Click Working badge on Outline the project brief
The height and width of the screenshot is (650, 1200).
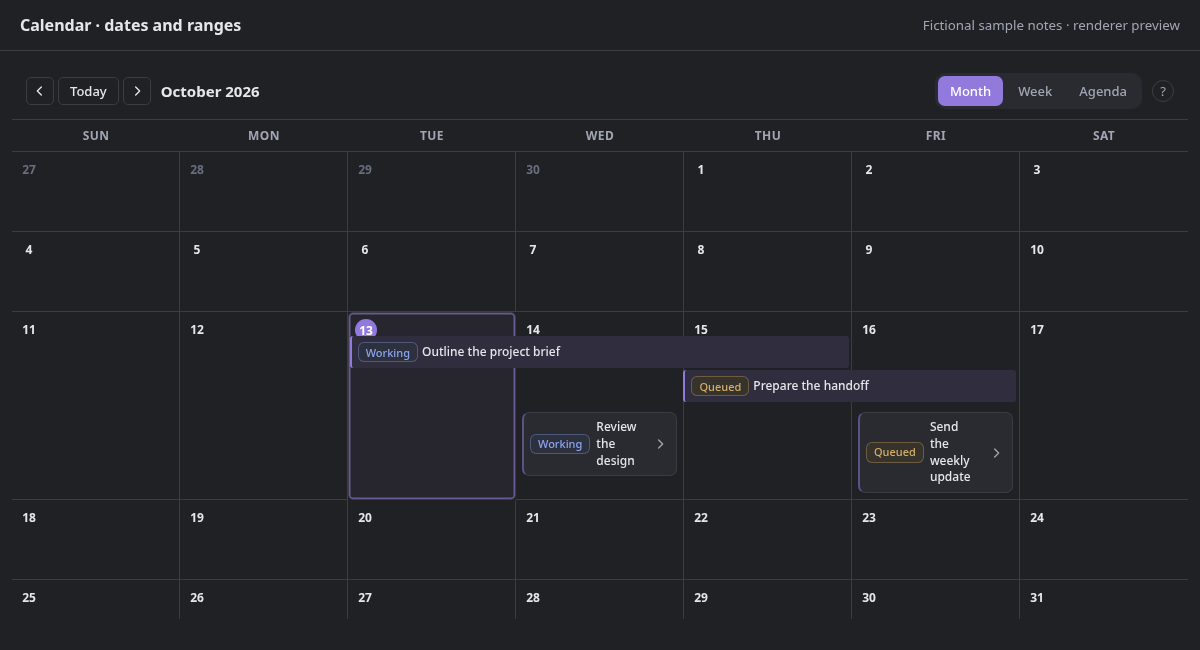pos(388,352)
